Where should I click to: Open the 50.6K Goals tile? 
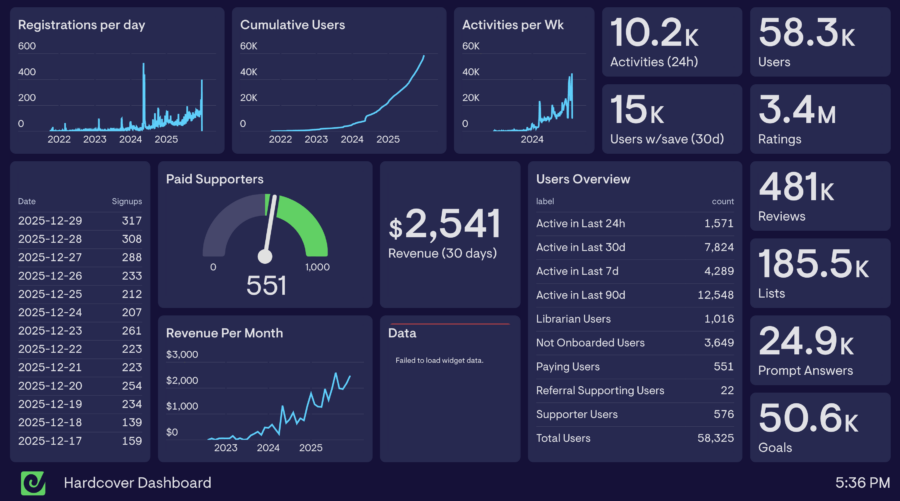click(x=819, y=427)
